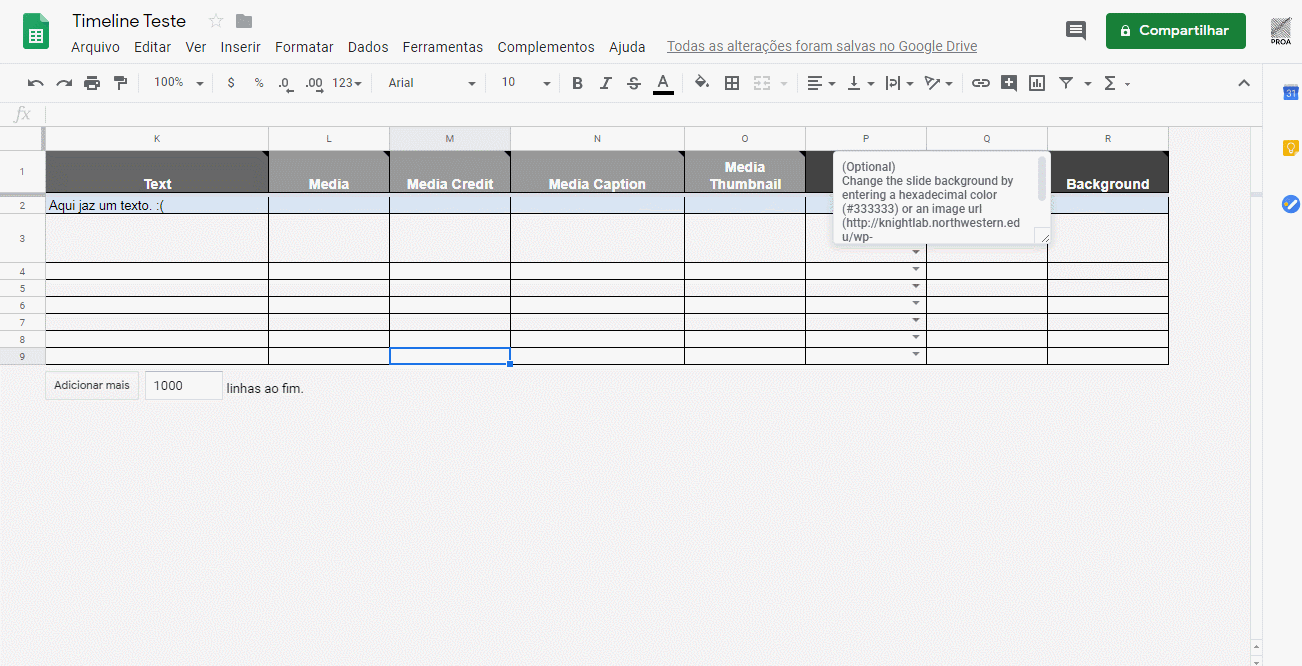Increase decimal places
Screen dimensions: 1302x666
(x=314, y=83)
